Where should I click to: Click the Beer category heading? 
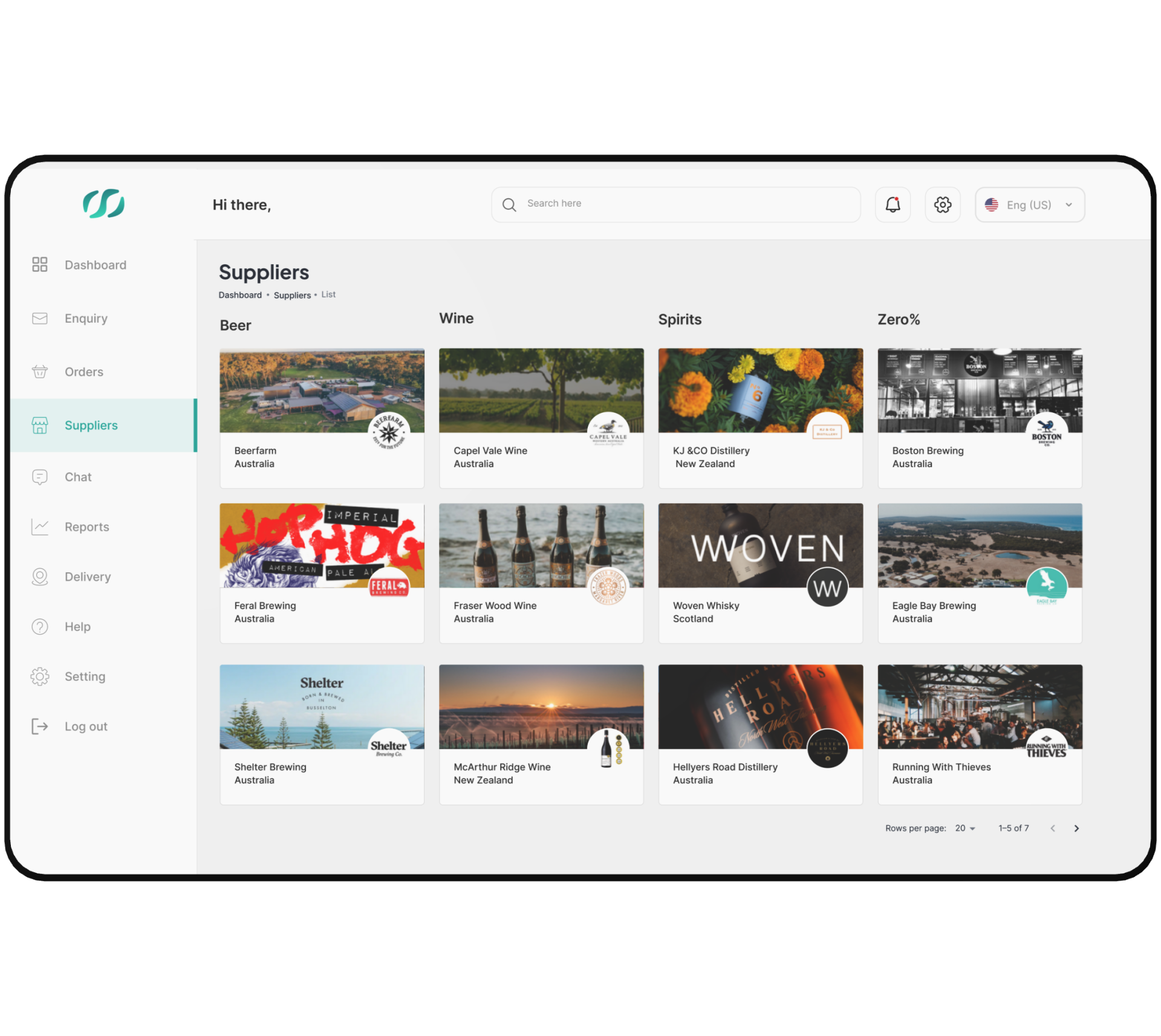click(x=235, y=325)
